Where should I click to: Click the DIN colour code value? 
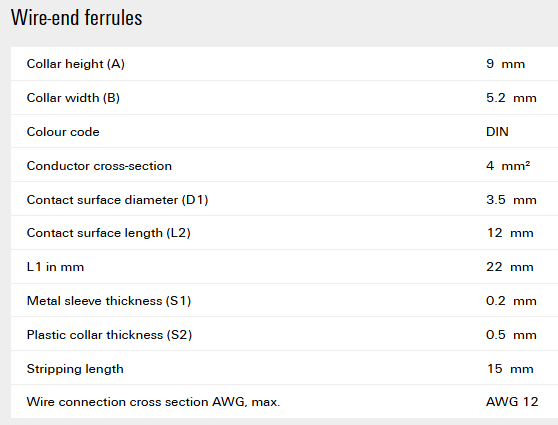coord(497,132)
